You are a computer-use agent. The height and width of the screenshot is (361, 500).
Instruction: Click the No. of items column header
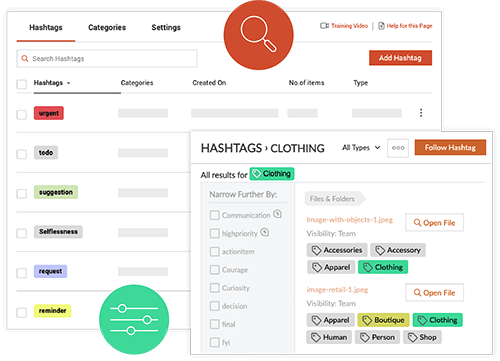[306, 83]
